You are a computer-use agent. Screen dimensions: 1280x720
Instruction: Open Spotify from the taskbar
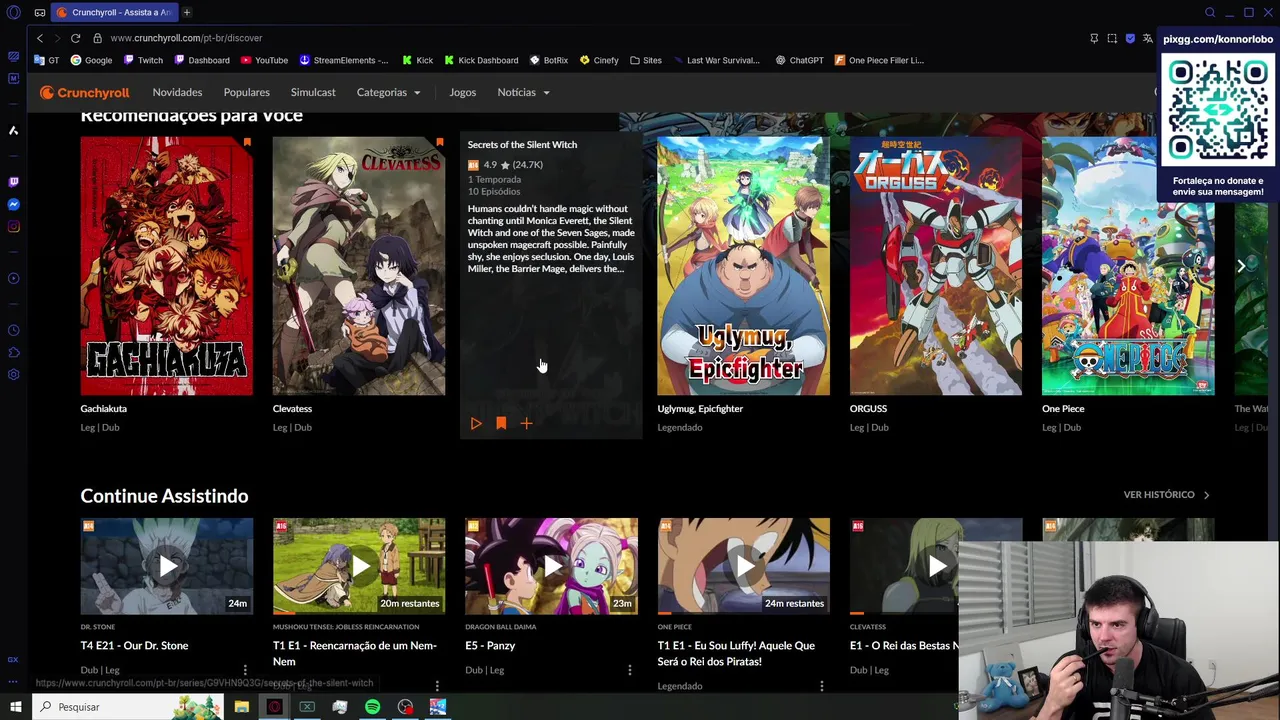[372, 707]
